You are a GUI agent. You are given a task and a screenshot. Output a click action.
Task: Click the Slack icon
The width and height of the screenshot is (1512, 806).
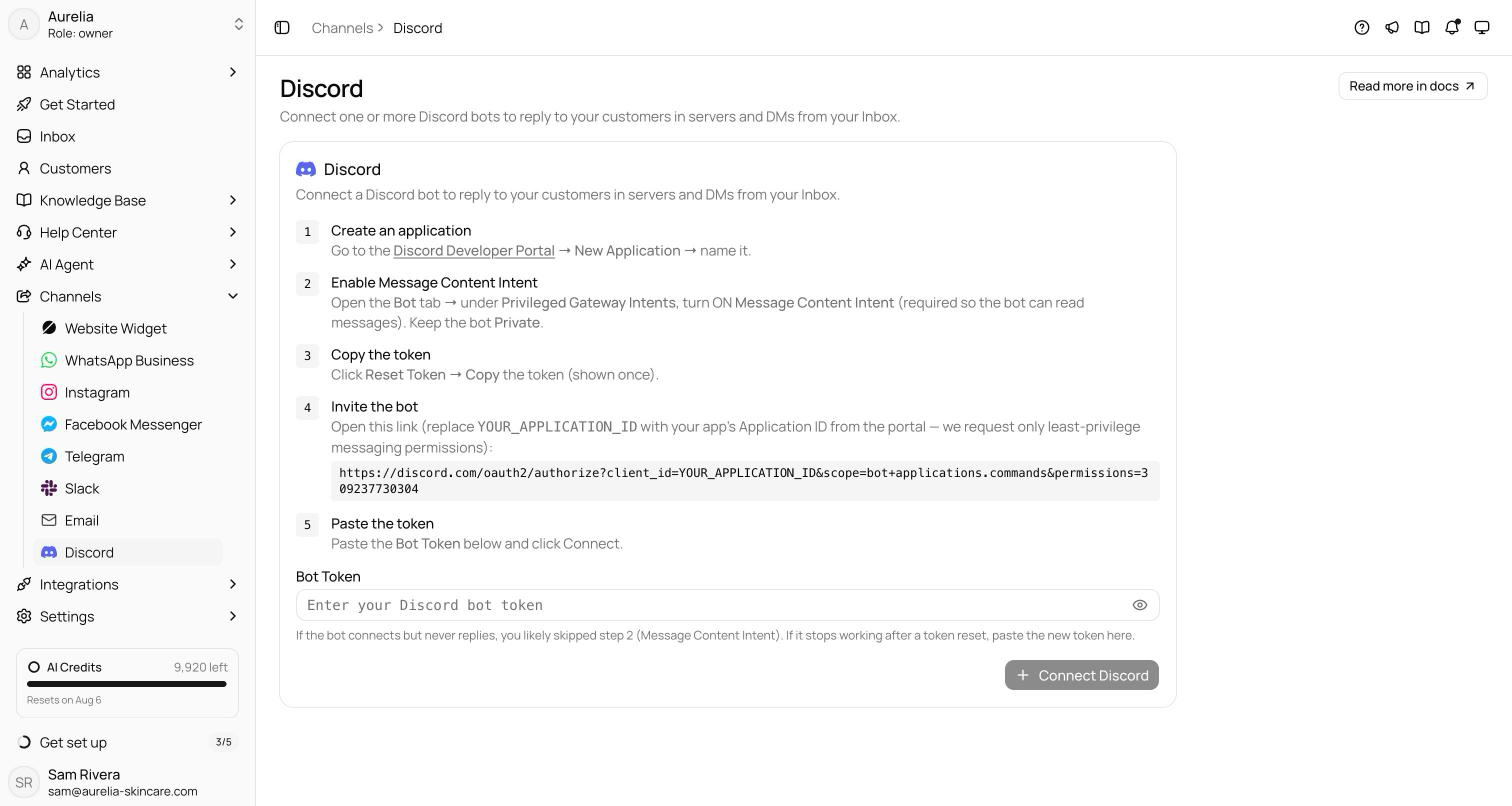click(49, 488)
